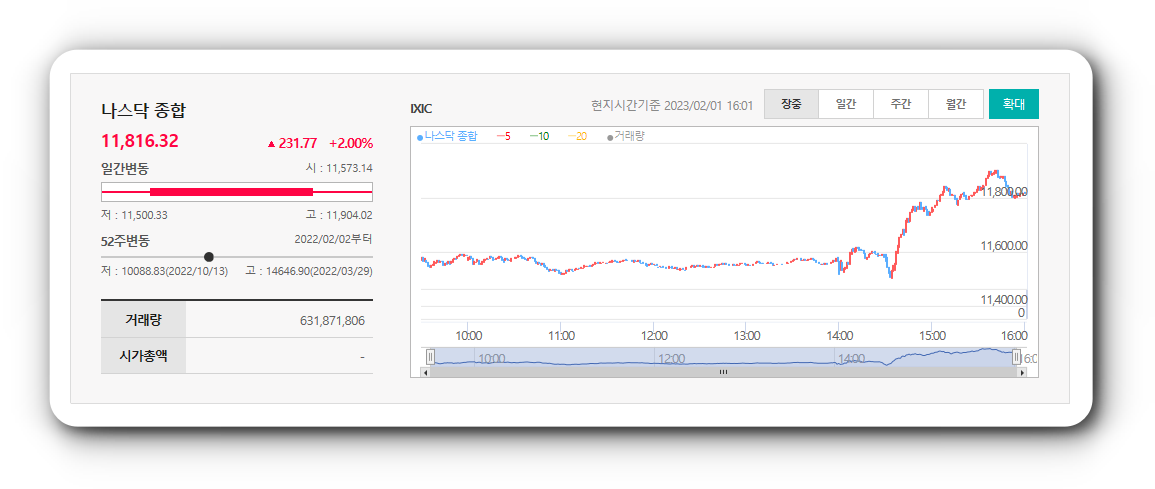Toggle the 10-period moving average legend

(539, 136)
